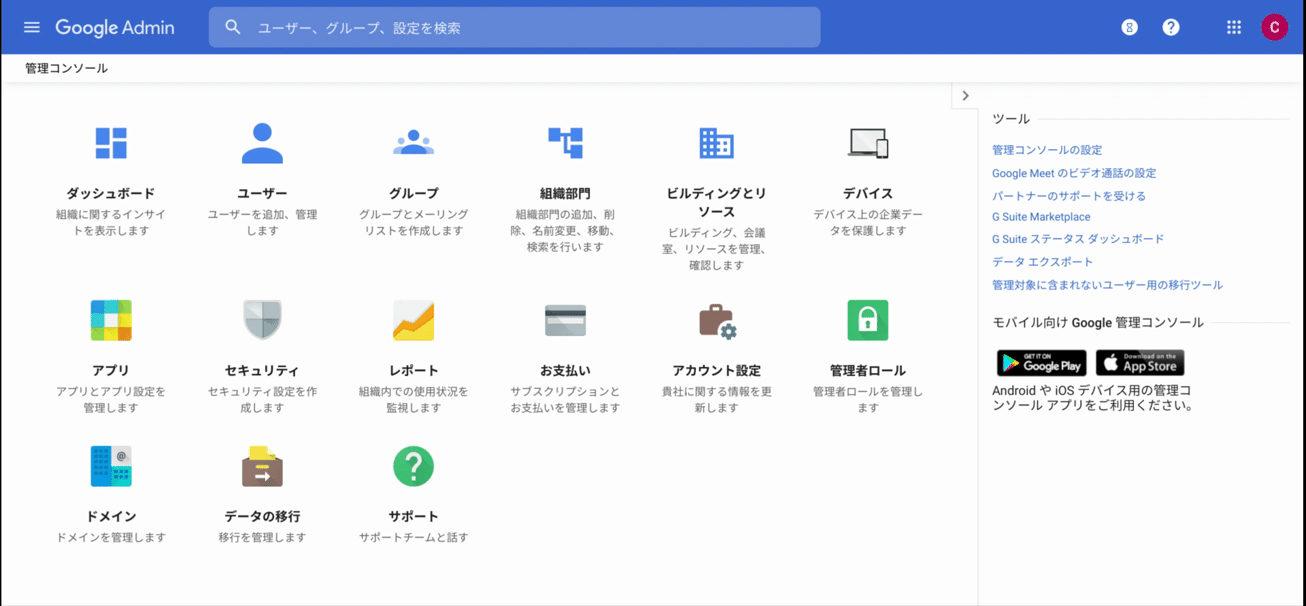
Task: Open the ユーザー person icon
Action: pyautogui.click(x=262, y=143)
